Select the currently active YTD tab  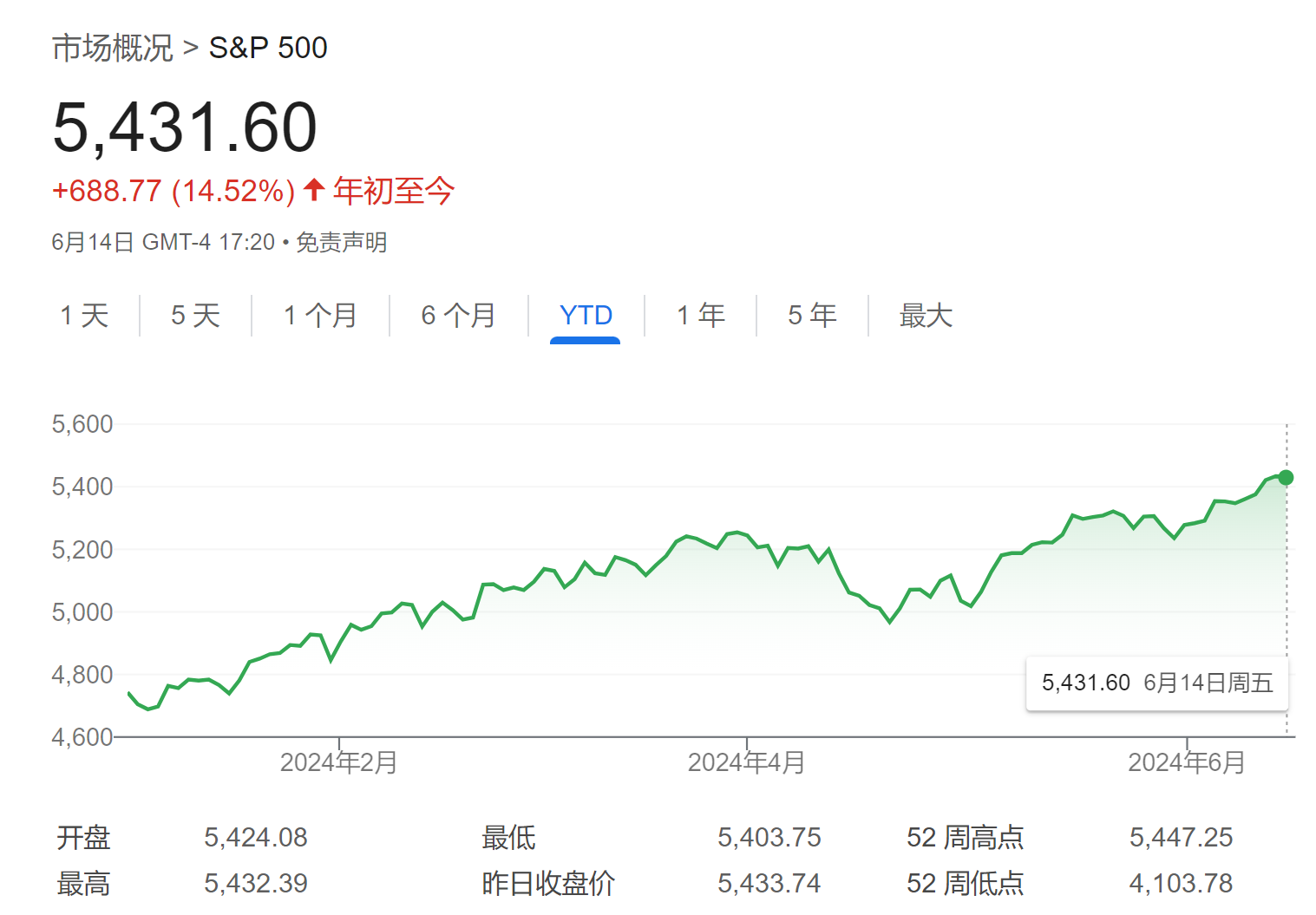pyautogui.click(x=586, y=316)
